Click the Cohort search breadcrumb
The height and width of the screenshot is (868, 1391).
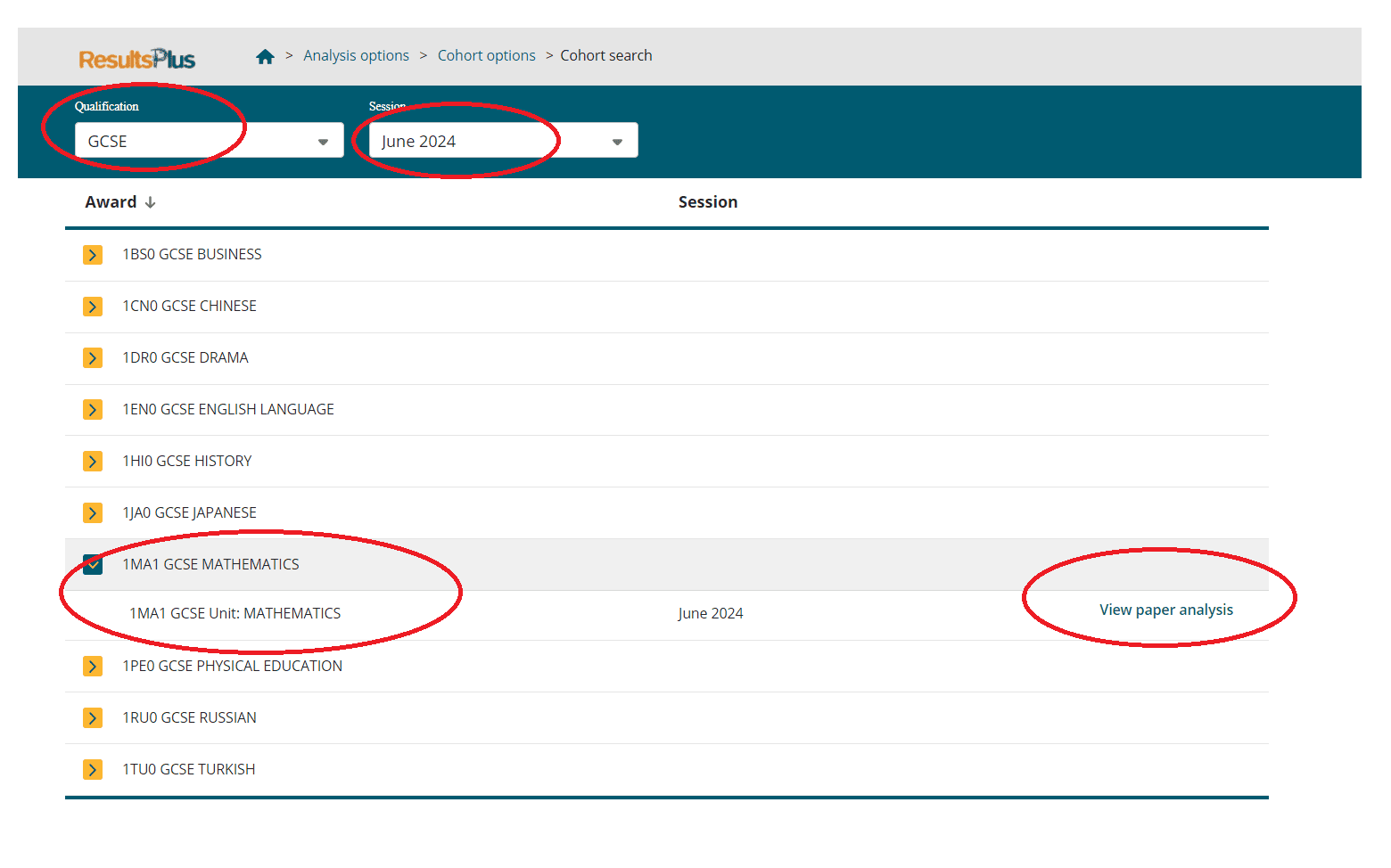(606, 55)
